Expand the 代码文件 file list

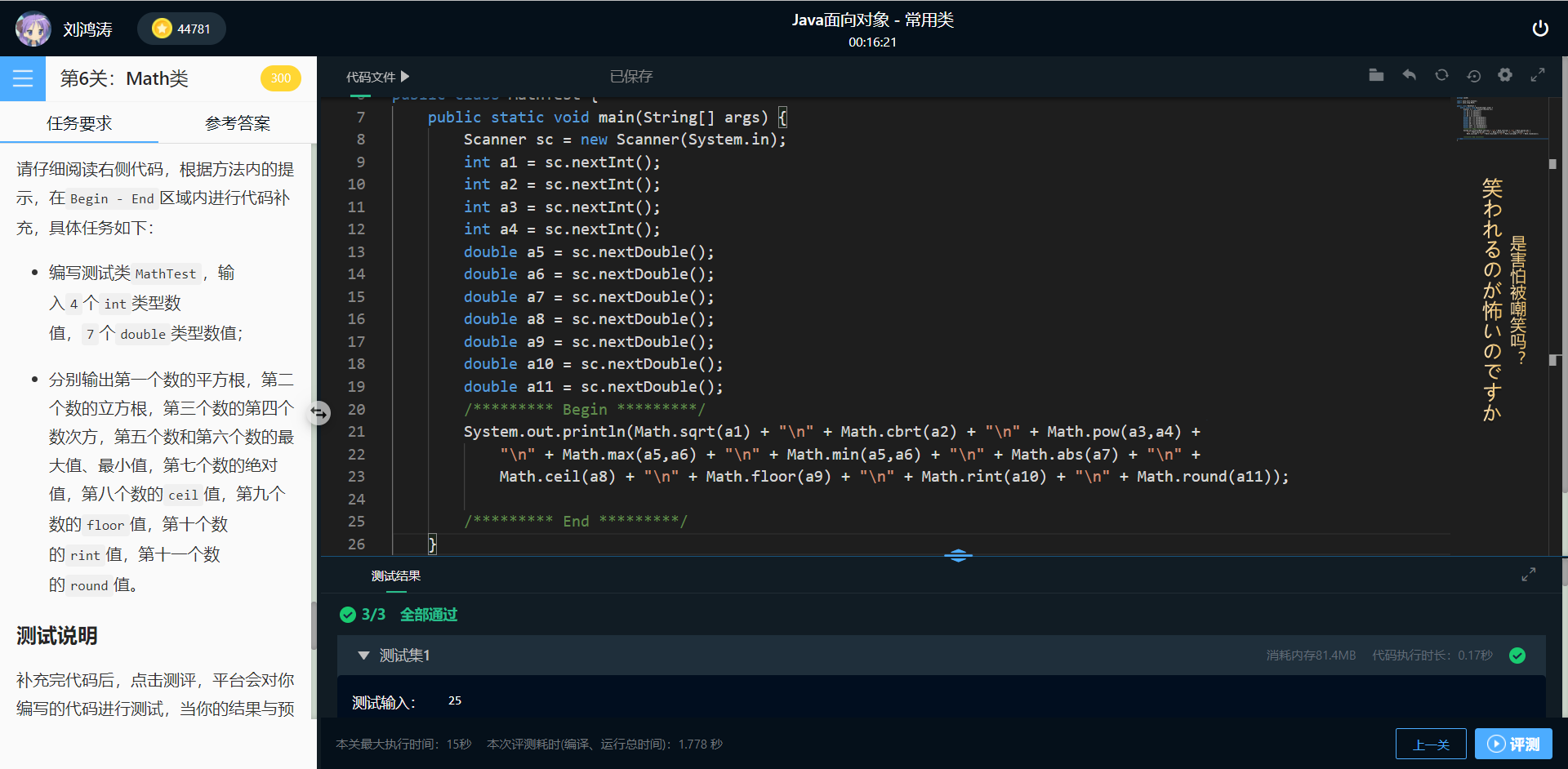pos(377,76)
